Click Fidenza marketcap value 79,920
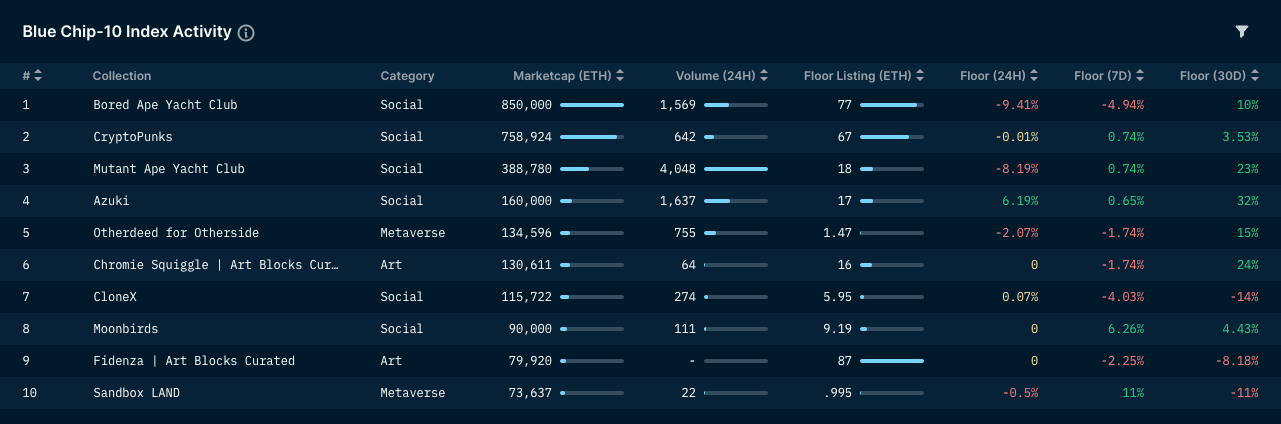This screenshot has width=1281, height=424. point(531,361)
